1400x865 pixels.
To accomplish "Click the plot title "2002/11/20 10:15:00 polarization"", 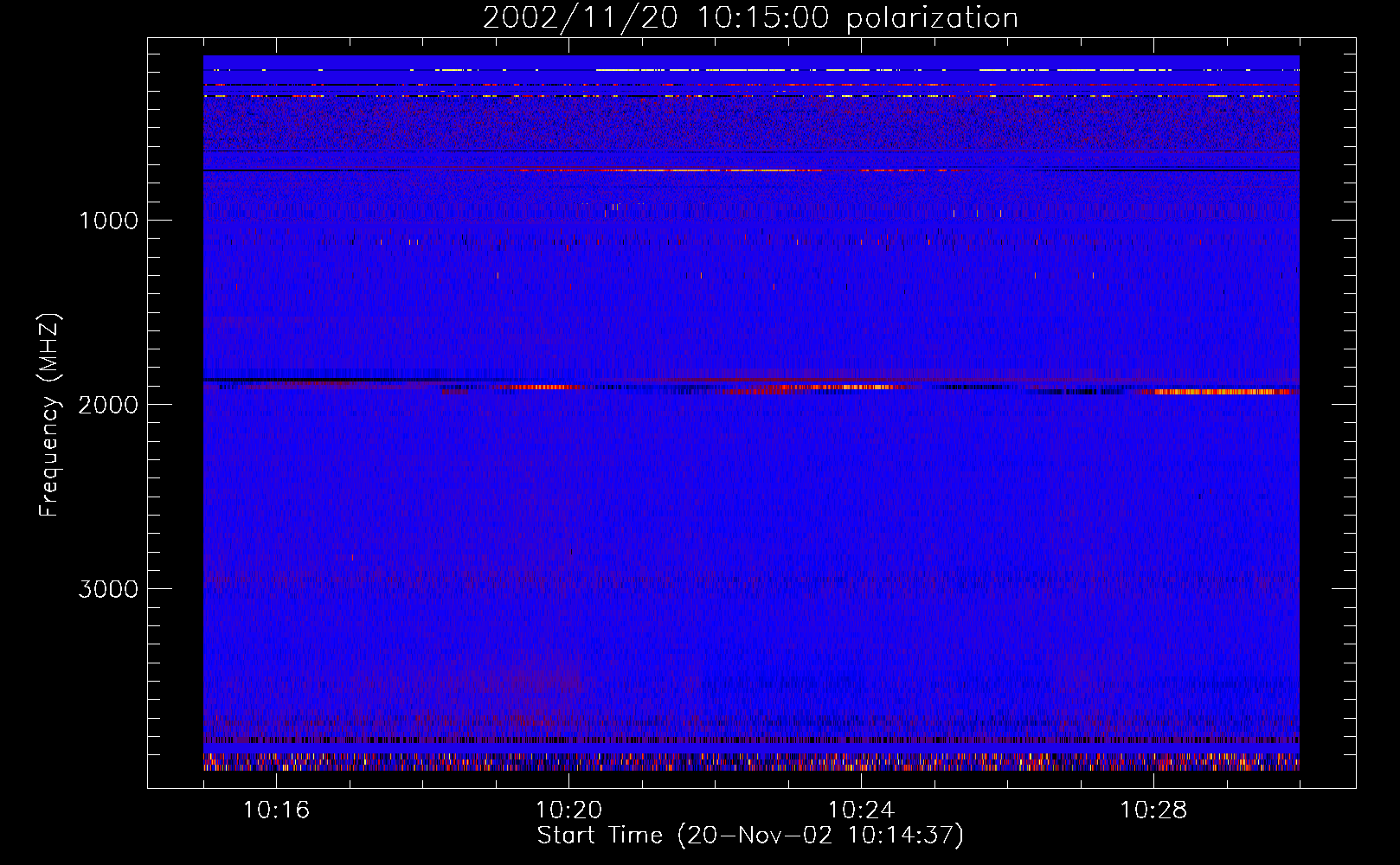I will click(750, 18).
